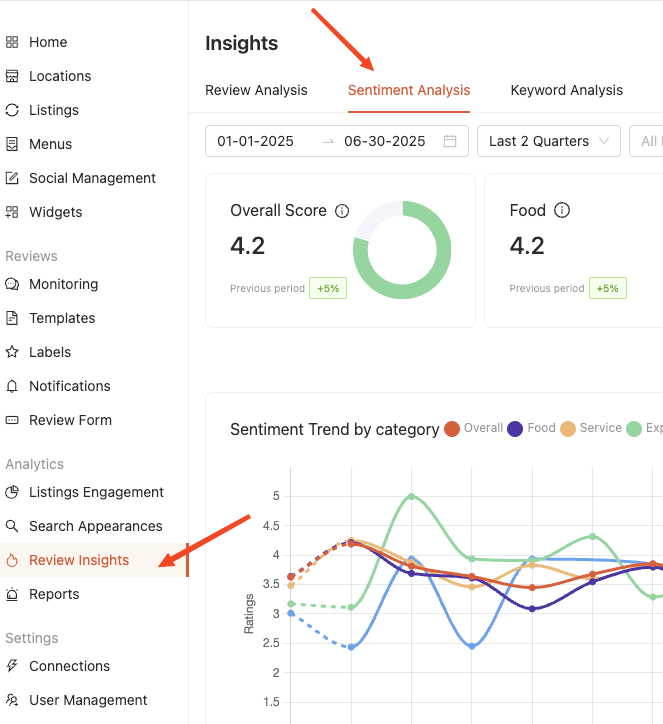This screenshot has height=724, width=663.
Task: Go to Monitoring under Reviews
Action: [x=63, y=284]
